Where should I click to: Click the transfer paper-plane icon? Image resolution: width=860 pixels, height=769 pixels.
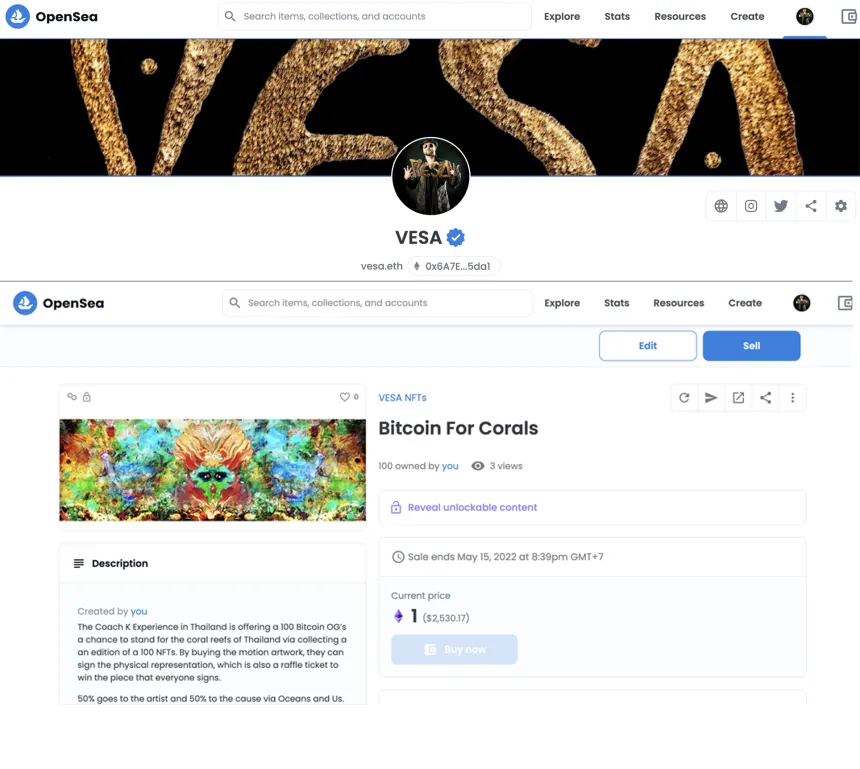pyautogui.click(x=711, y=398)
